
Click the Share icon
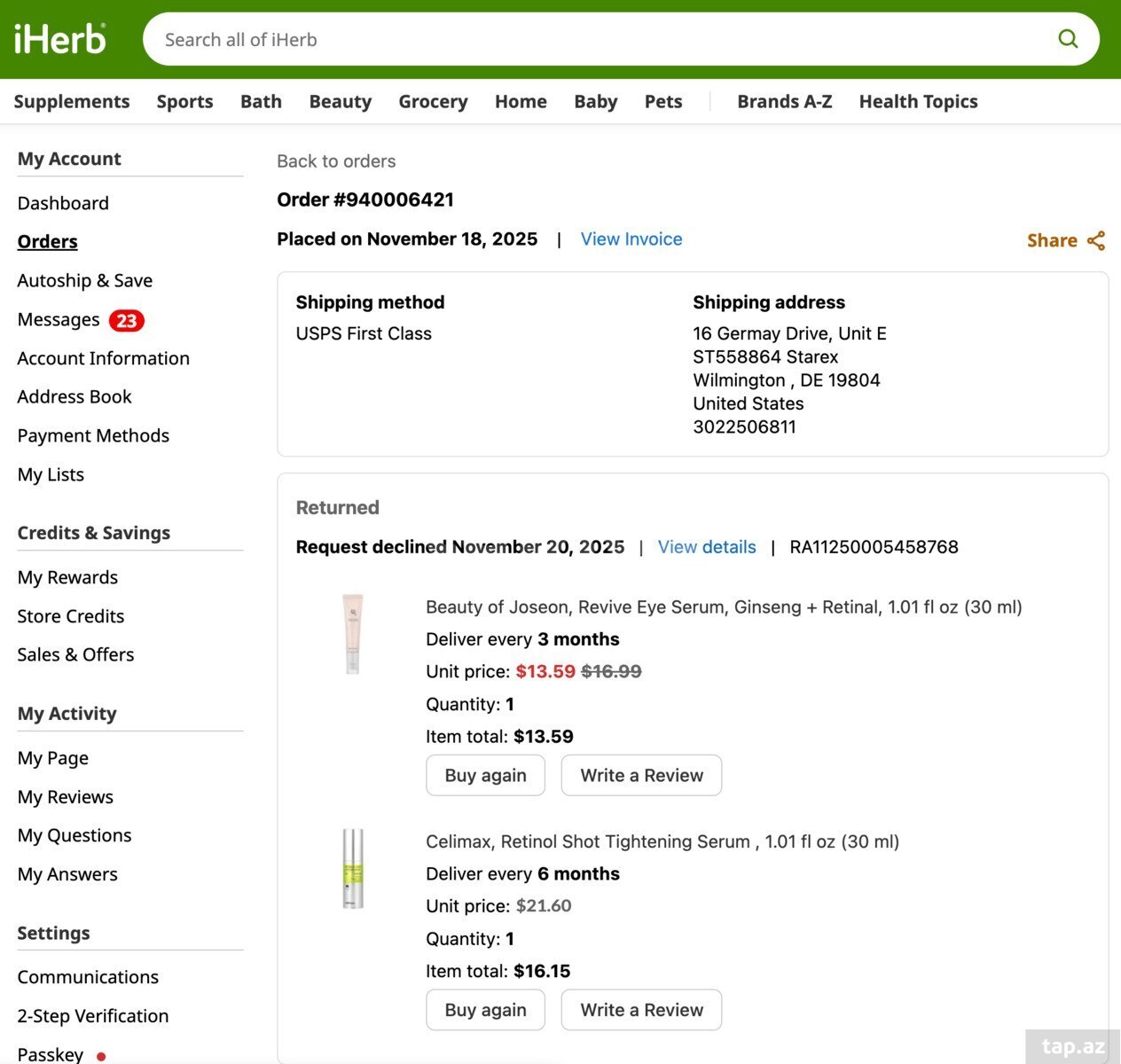(x=1096, y=240)
